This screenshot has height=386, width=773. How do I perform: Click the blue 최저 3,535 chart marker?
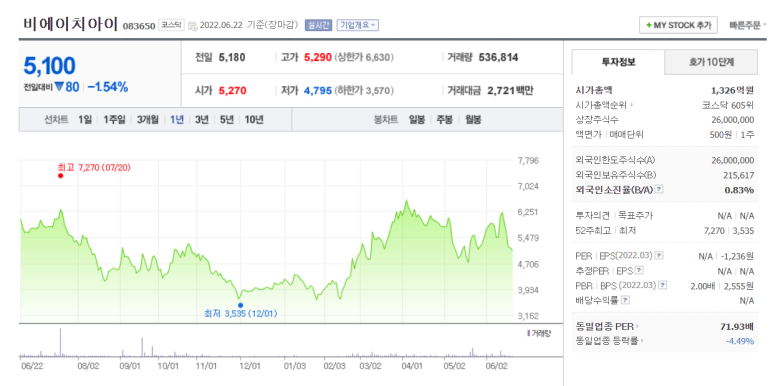click(x=240, y=305)
